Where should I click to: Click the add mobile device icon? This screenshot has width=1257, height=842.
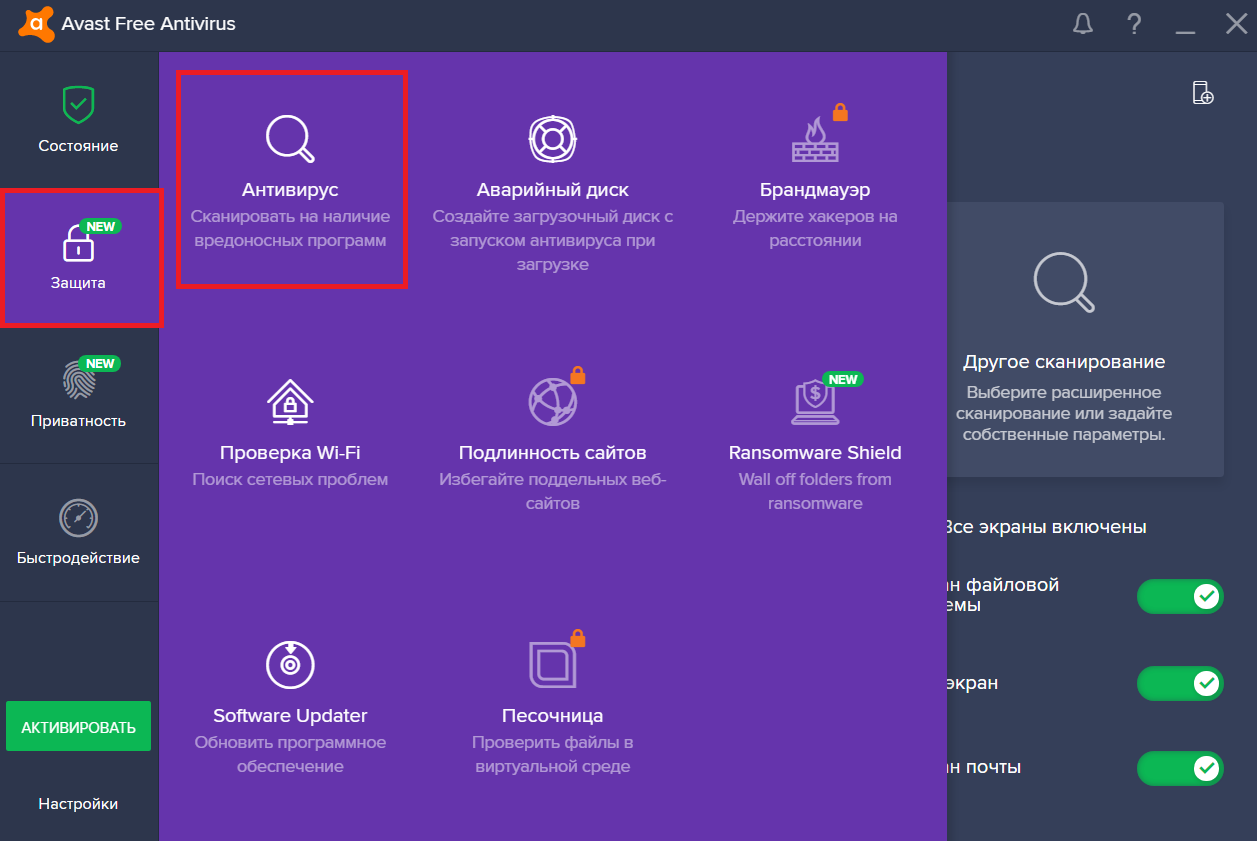(1203, 93)
